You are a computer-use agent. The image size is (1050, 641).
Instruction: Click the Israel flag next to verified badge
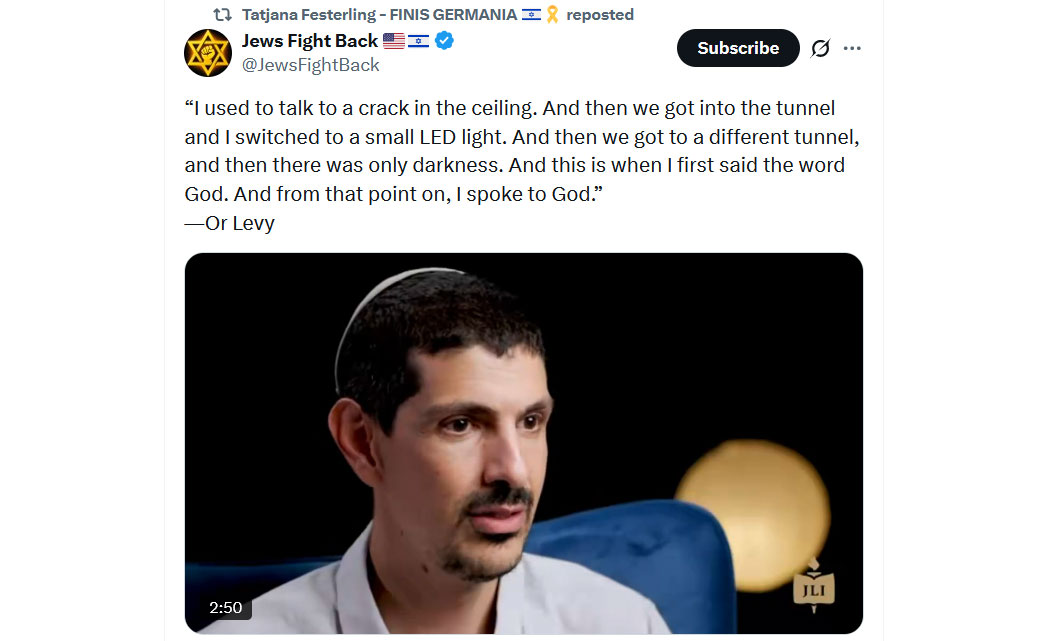(x=419, y=42)
